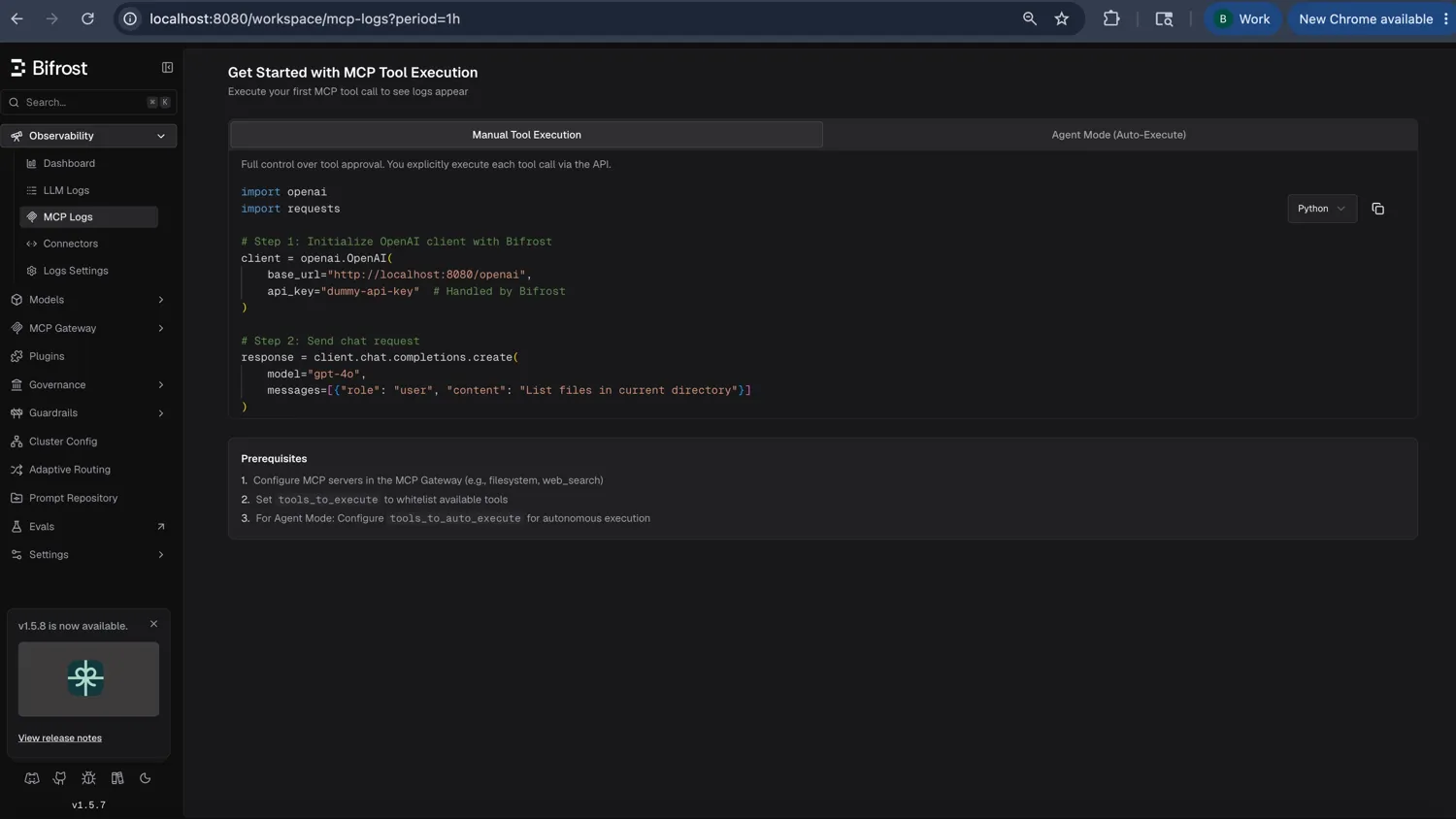1456x819 pixels.
Task: Click the Prerequisites heading
Action: (274, 459)
